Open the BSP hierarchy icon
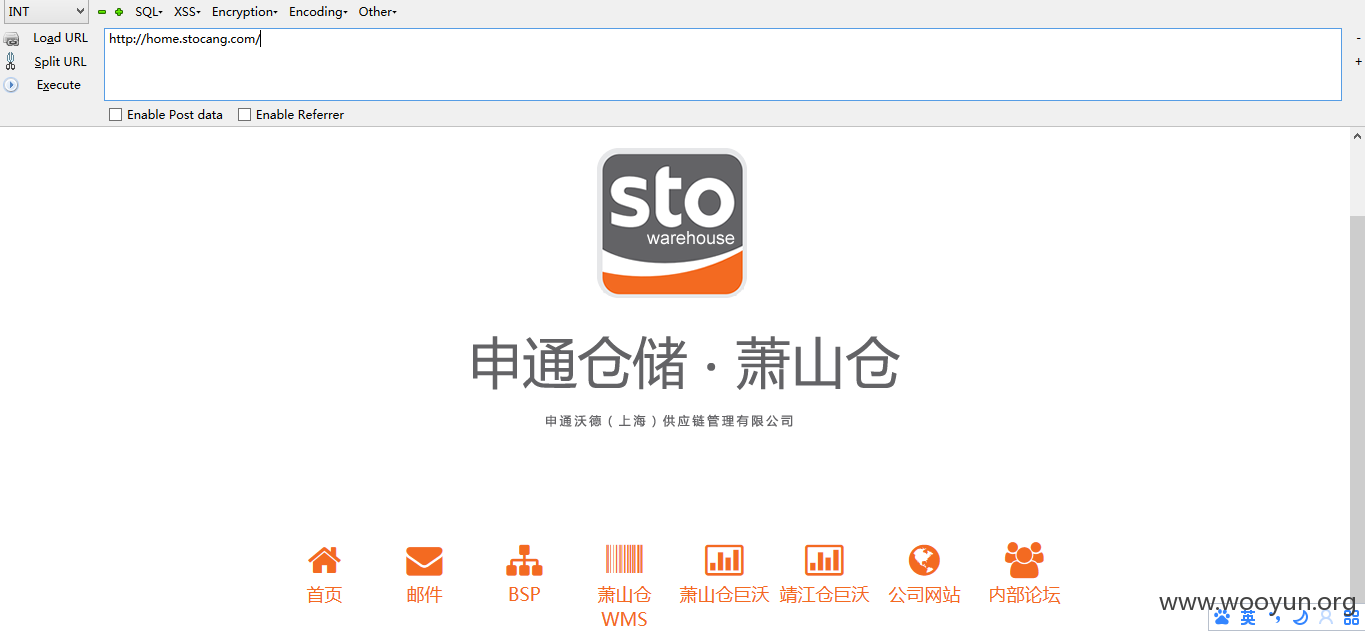This screenshot has height=631, width=1365. tap(524, 560)
